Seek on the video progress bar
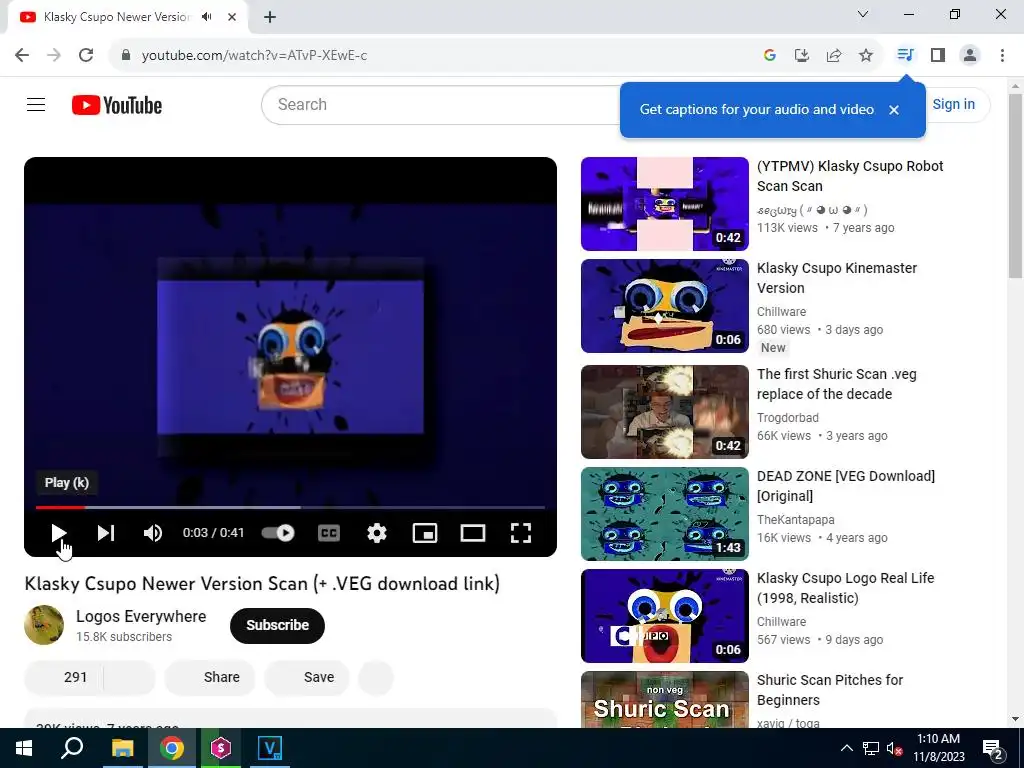This screenshot has width=1024, height=768. click(290, 507)
